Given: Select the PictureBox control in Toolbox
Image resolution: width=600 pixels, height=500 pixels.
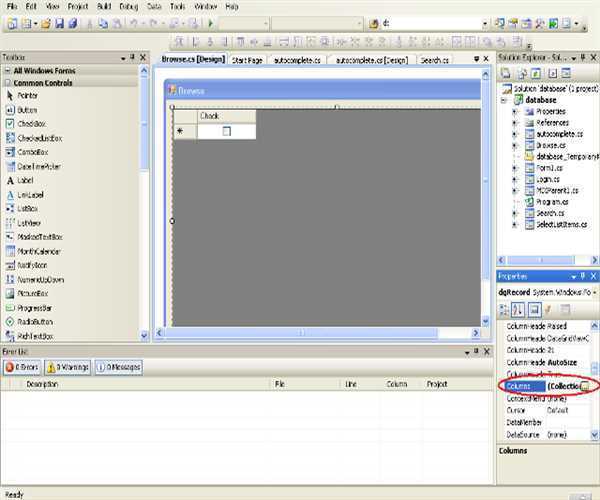Looking at the screenshot, I should [36, 294].
